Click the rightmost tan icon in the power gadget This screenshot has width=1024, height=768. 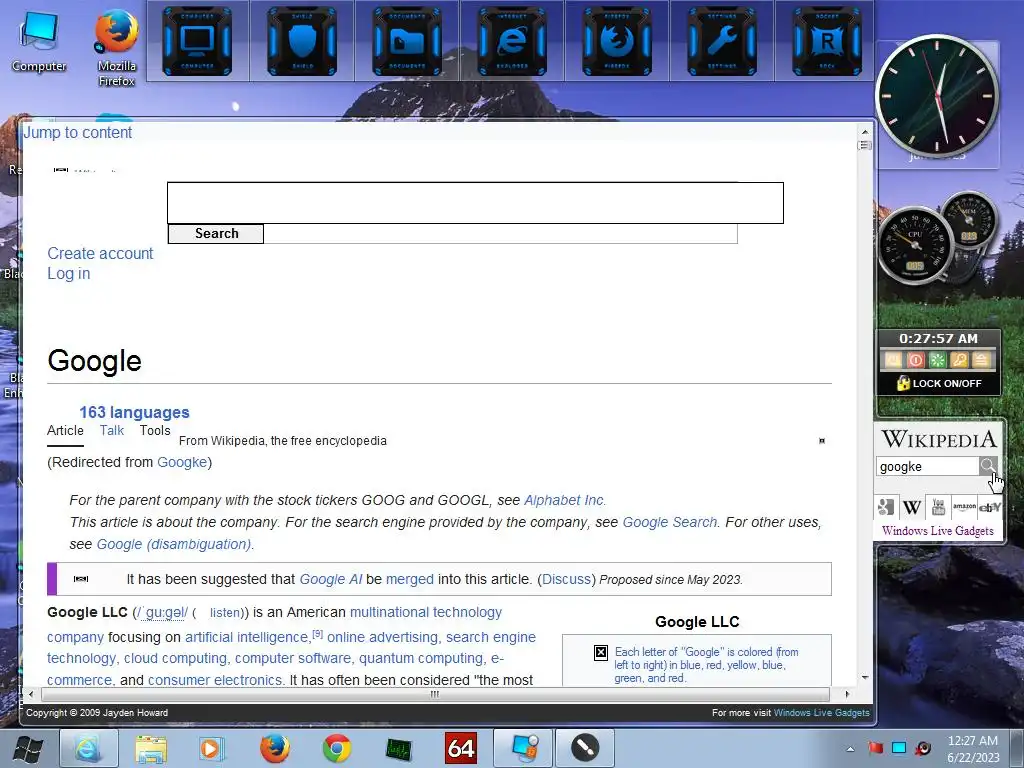[x=981, y=360]
